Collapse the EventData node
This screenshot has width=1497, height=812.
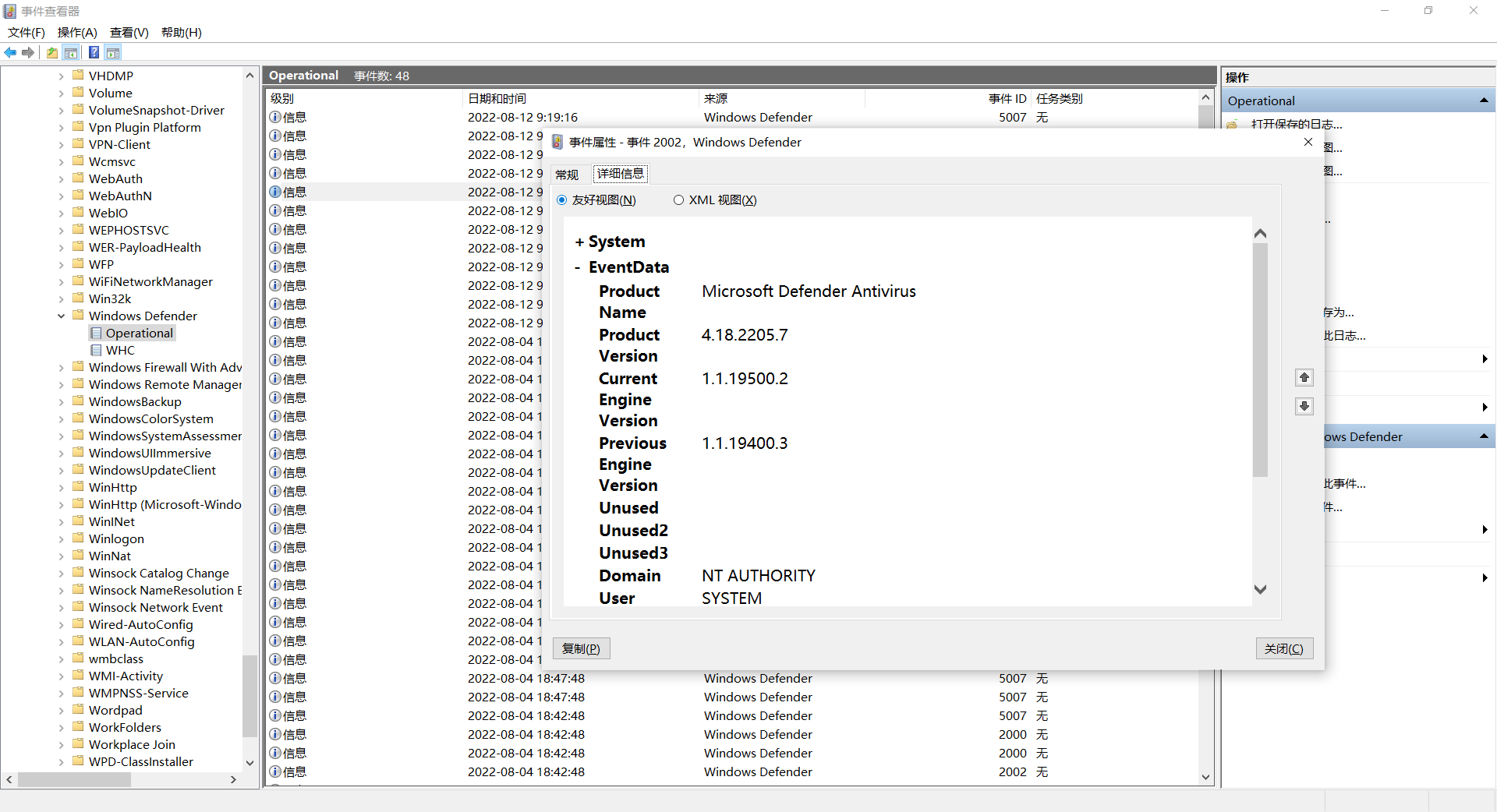(578, 268)
